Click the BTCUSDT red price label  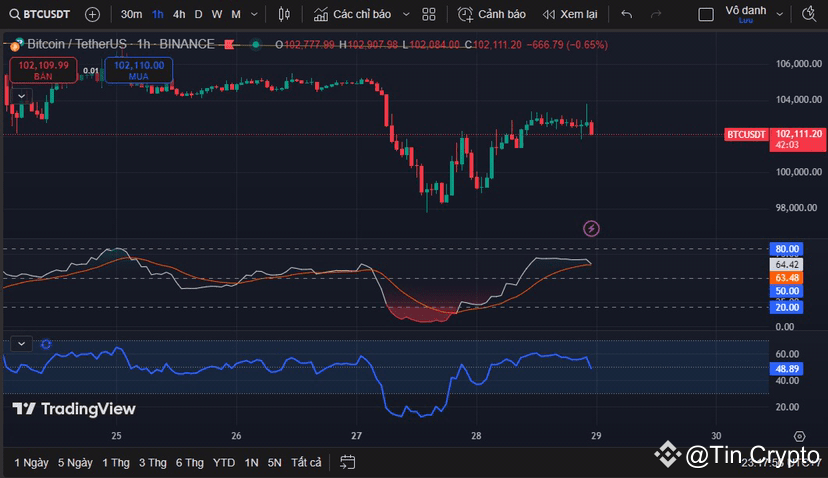(746, 135)
